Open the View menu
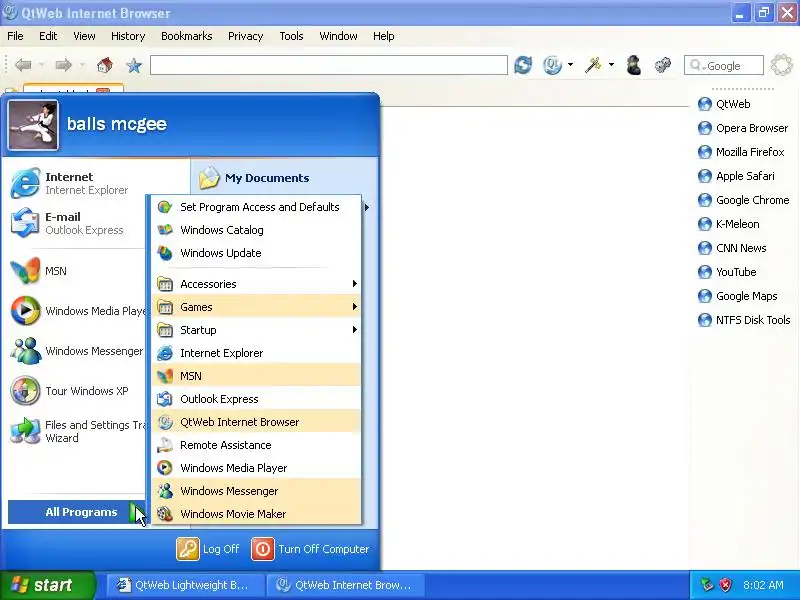Viewport: 800px width, 600px height. [x=84, y=36]
